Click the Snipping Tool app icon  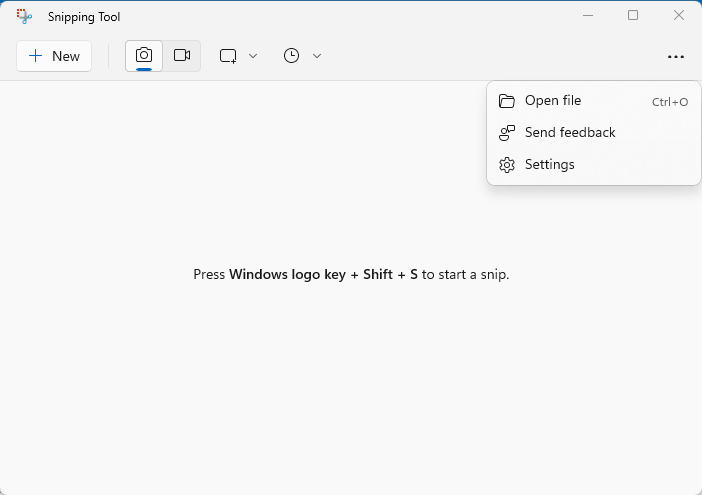tap(24, 17)
